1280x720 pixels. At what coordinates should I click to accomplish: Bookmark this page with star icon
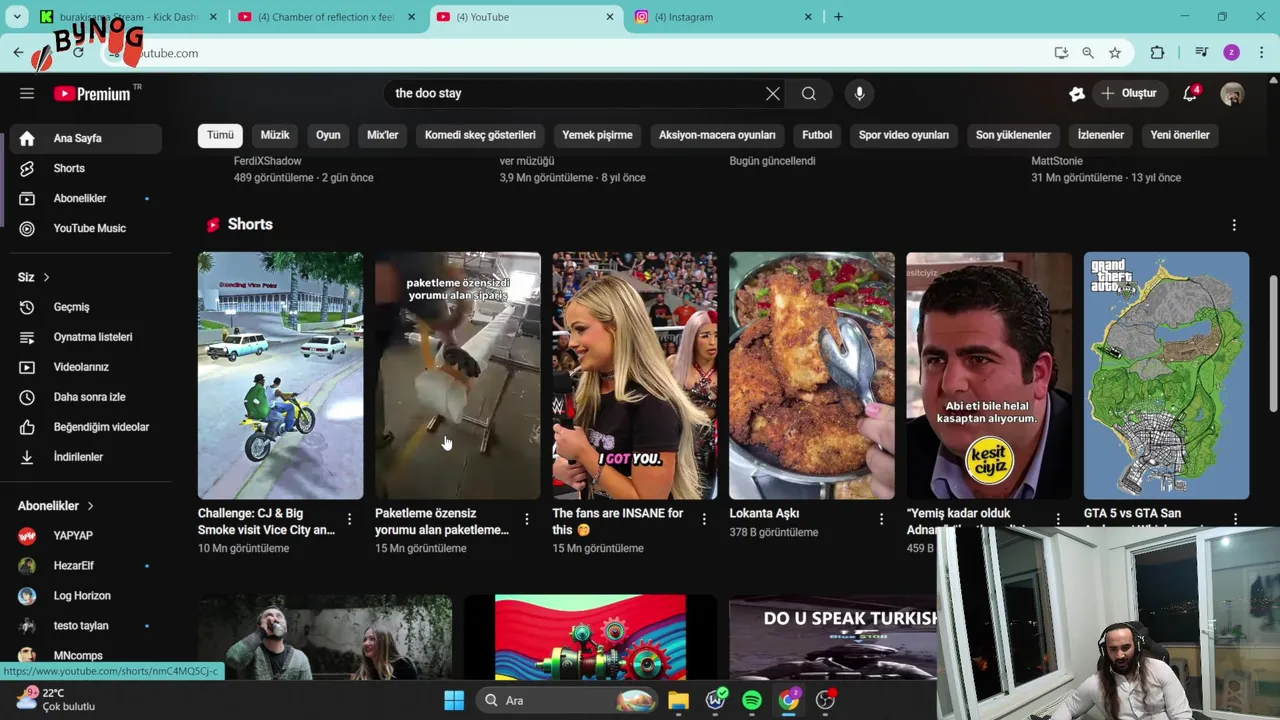pos(1115,53)
